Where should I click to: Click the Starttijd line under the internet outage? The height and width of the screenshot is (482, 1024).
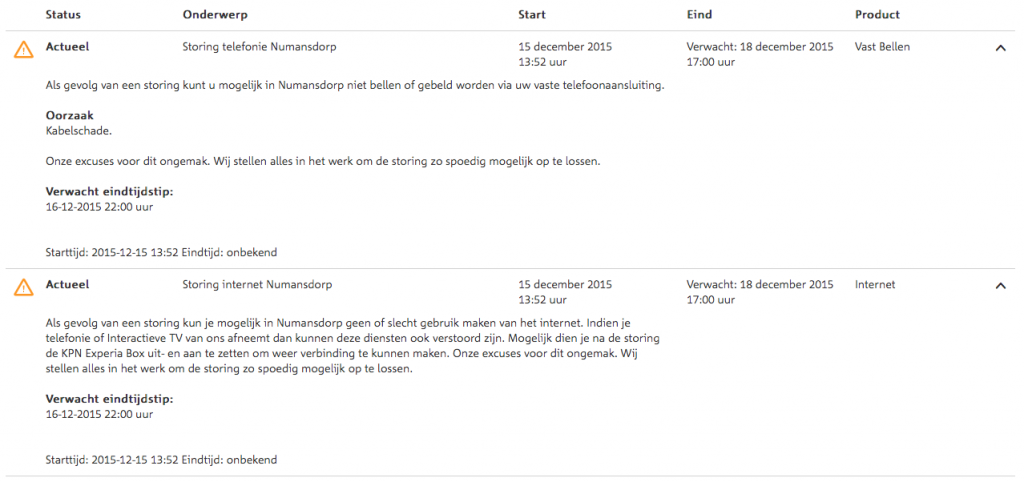tap(161, 460)
